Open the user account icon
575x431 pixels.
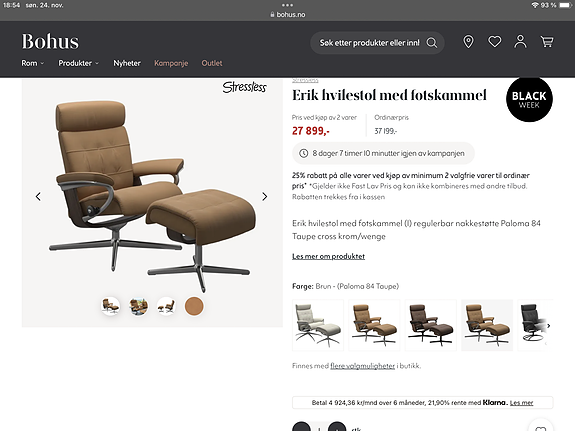coord(520,42)
